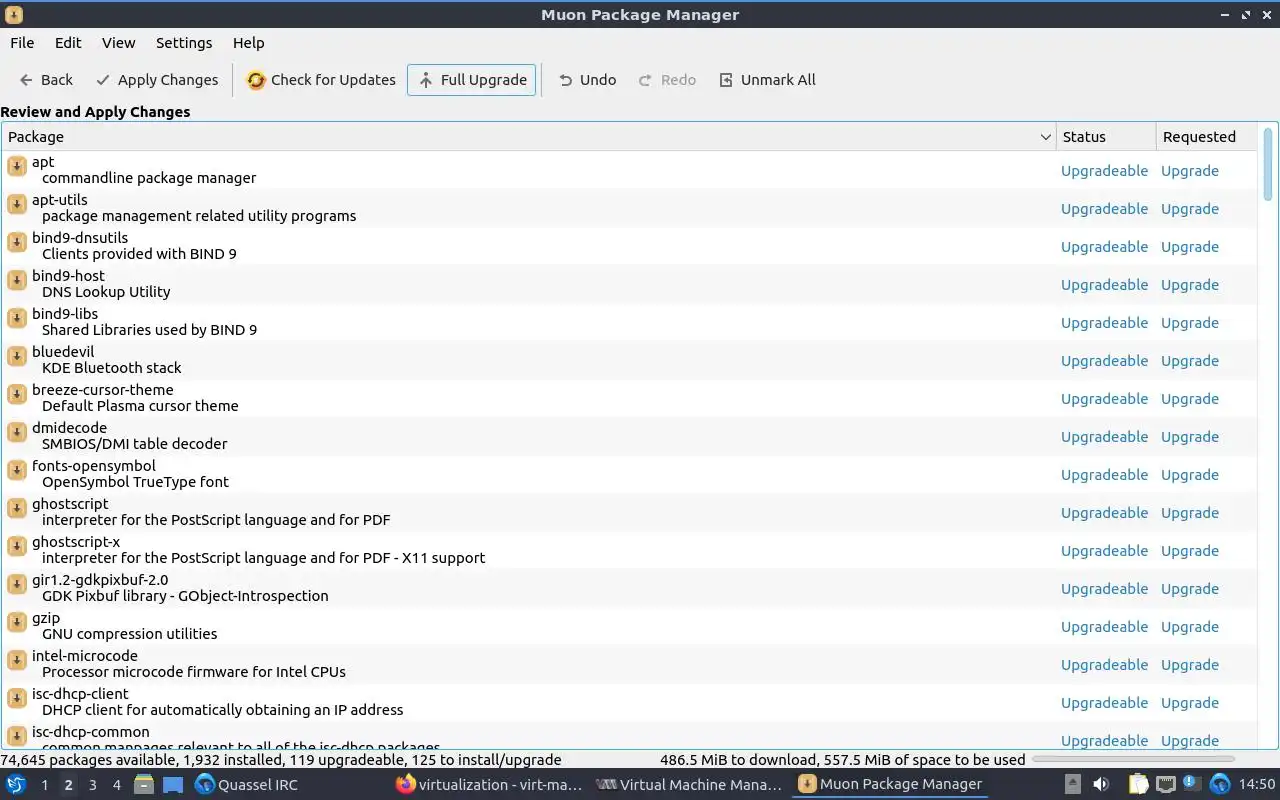Click the clock showing 14:50
The width and height of the screenshot is (1280, 800).
click(1257, 784)
